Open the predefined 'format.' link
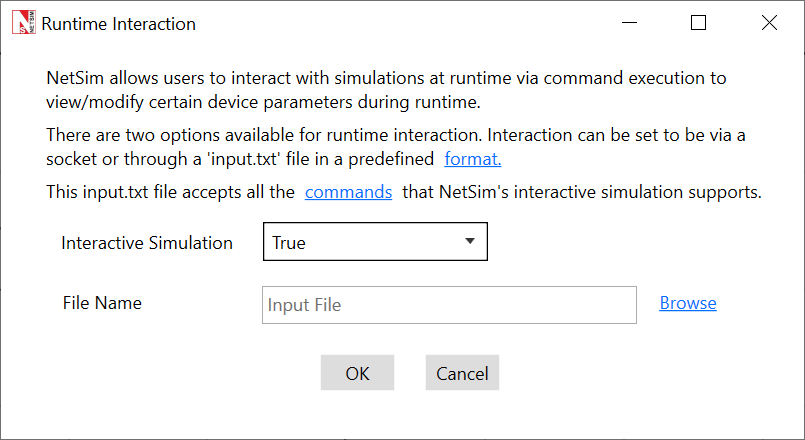 [472, 159]
